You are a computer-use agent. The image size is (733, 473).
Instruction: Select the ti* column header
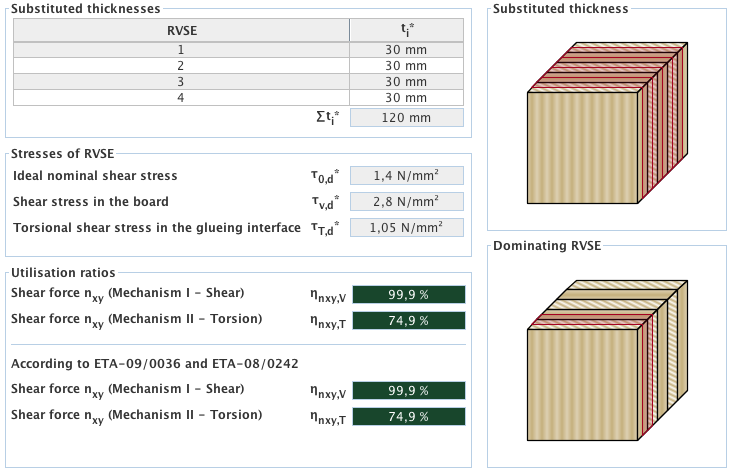(x=406, y=30)
